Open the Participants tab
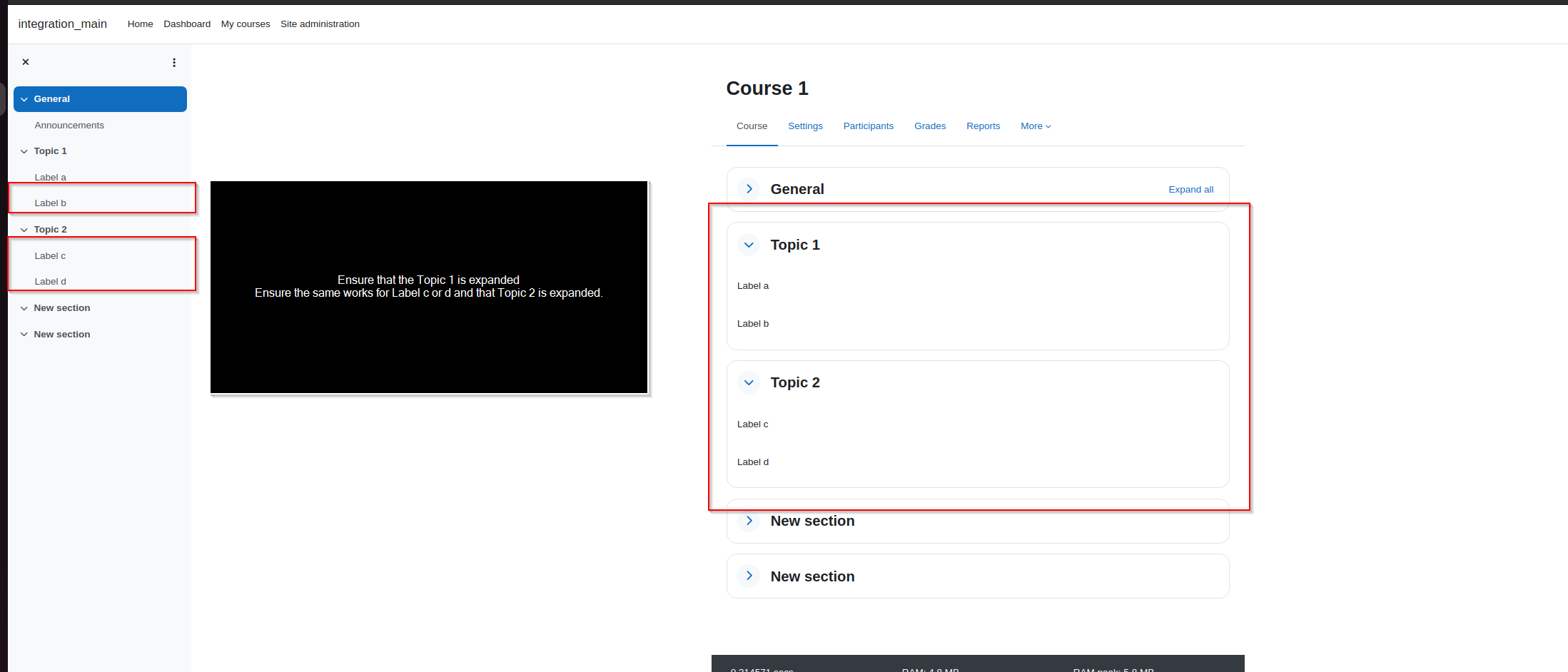The height and width of the screenshot is (672, 1568). [x=868, y=126]
